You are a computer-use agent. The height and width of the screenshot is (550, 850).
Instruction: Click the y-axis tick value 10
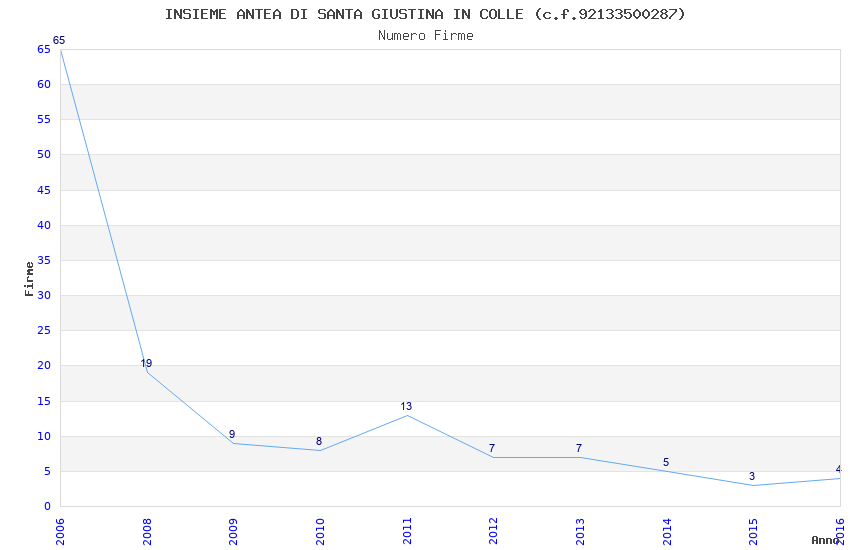pyautogui.click(x=44, y=436)
